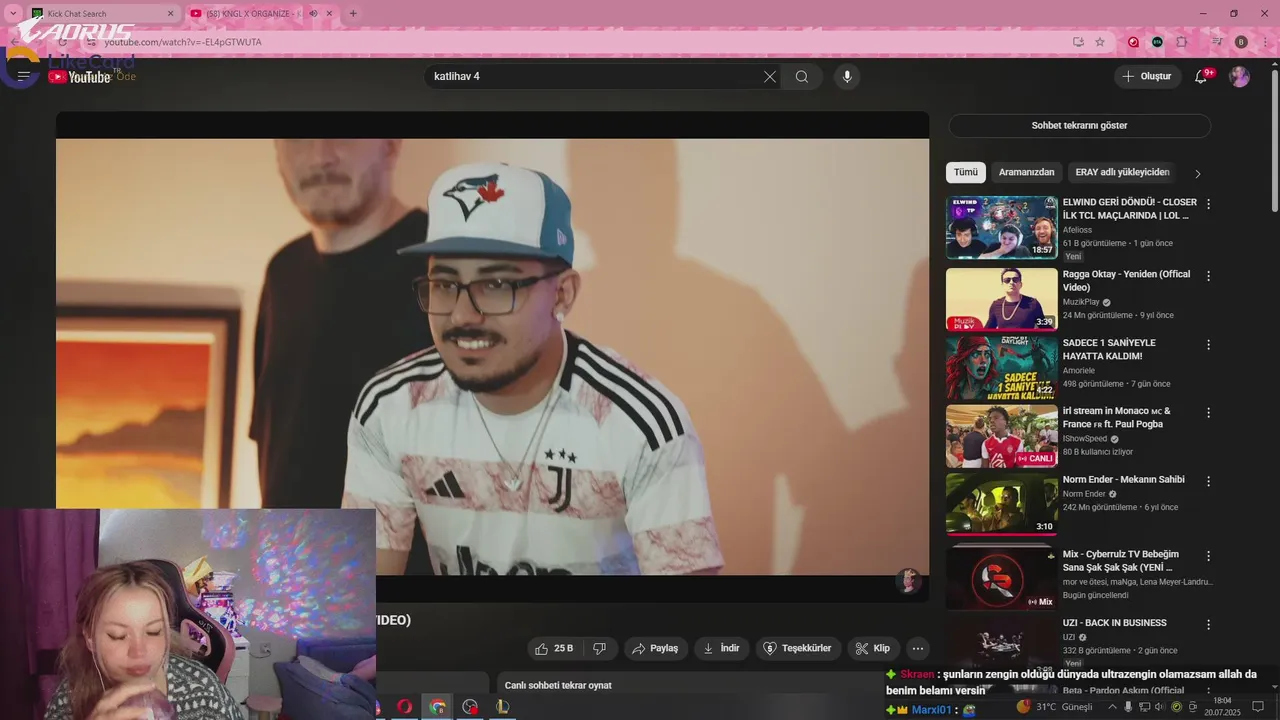Open options menu for Ragga Oktay video
Screen dimensions: 1280x720
coord(1208,276)
